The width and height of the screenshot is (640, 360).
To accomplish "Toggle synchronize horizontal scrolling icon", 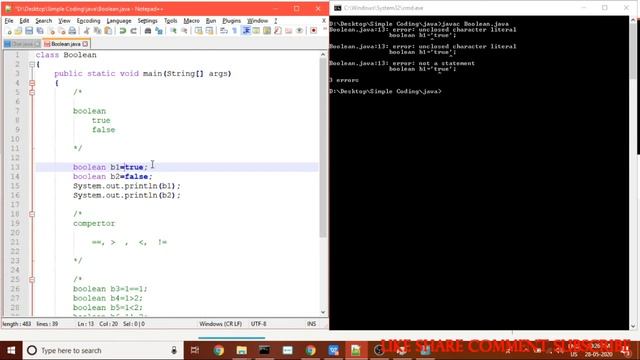I will (209, 31).
